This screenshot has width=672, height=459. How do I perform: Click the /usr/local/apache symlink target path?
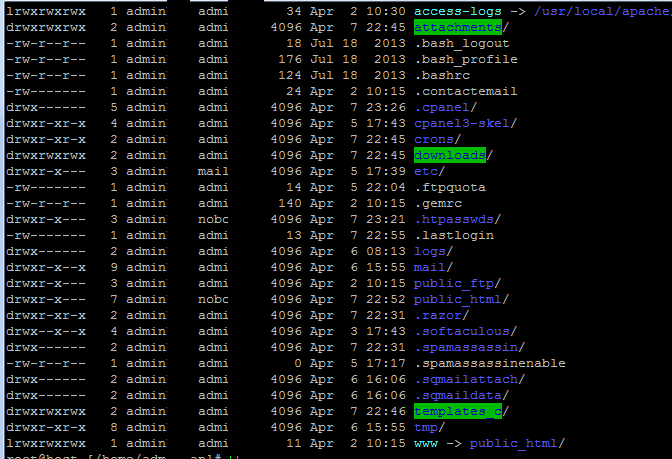pyautogui.click(x=603, y=11)
